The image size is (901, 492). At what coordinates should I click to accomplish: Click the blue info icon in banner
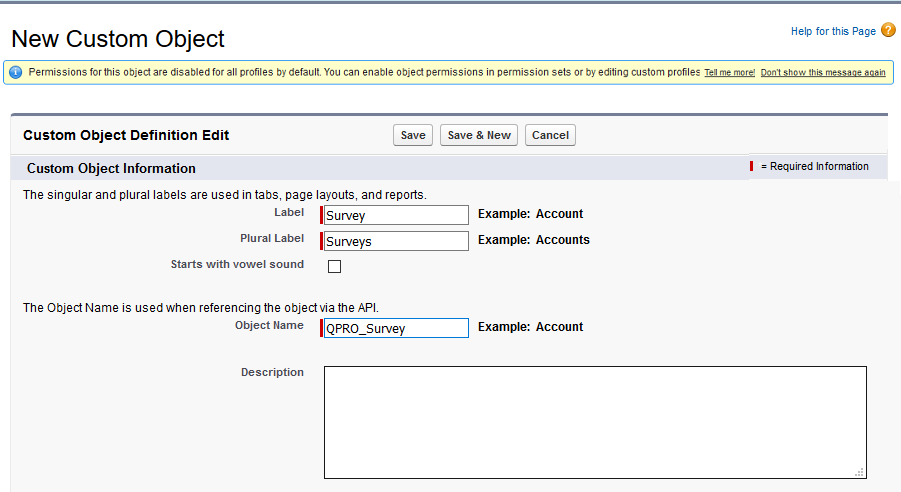point(15,73)
